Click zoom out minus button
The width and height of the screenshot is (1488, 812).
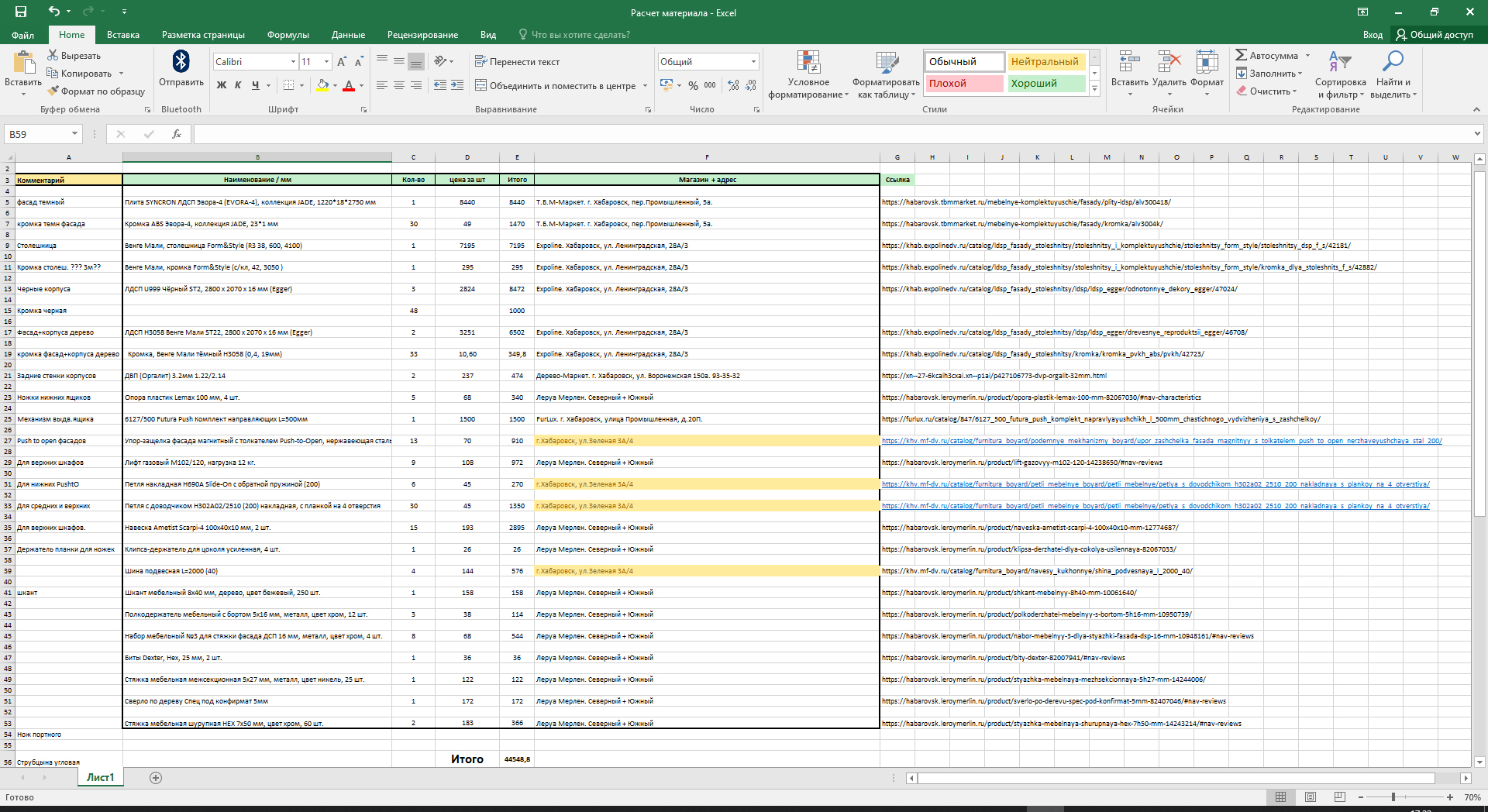tap(1360, 797)
